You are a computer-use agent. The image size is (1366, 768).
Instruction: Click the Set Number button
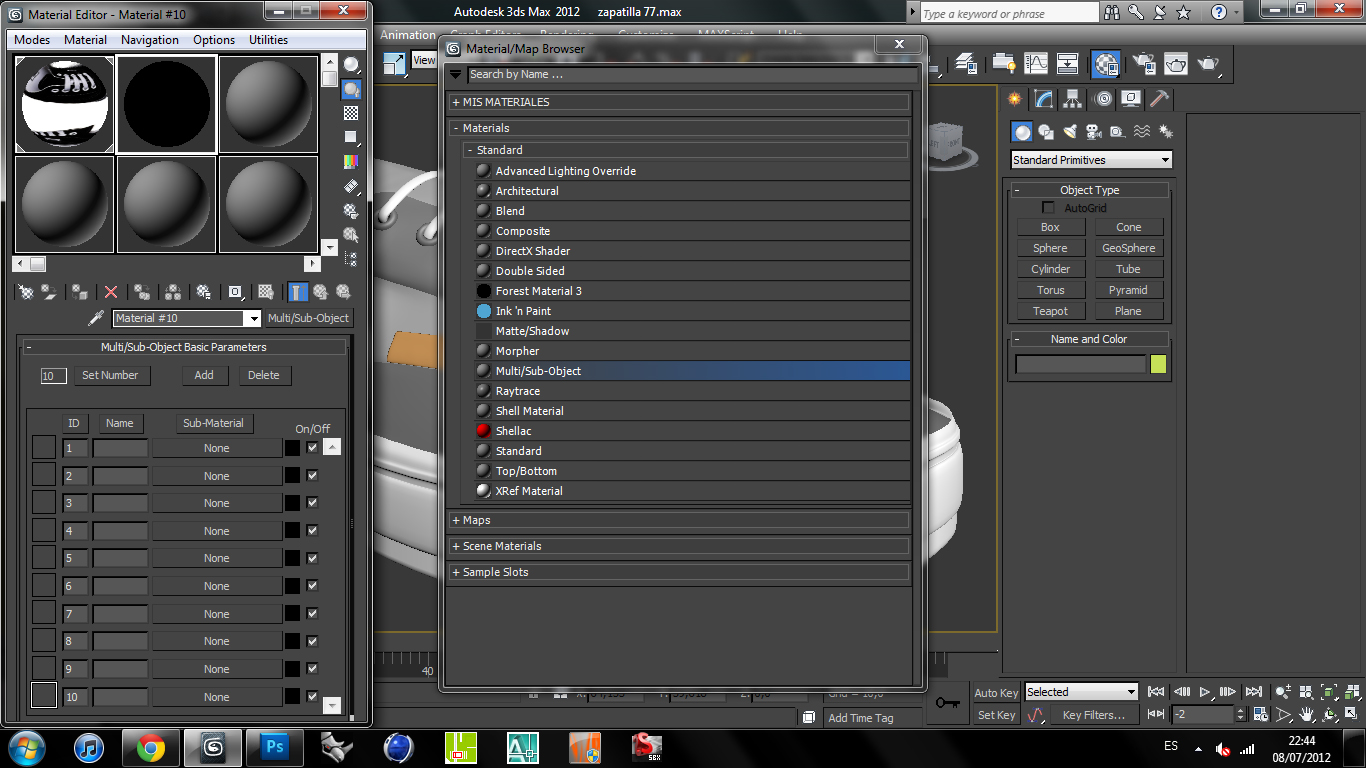pos(110,375)
